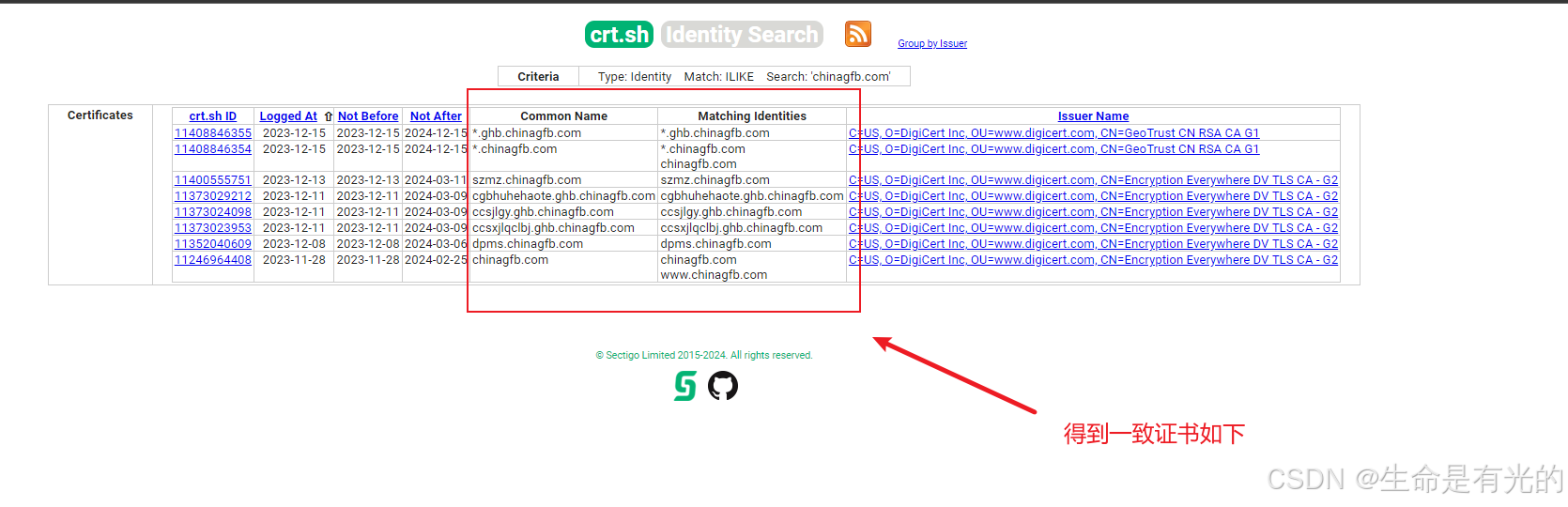Click the Sectigo logo icon

click(x=685, y=386)
